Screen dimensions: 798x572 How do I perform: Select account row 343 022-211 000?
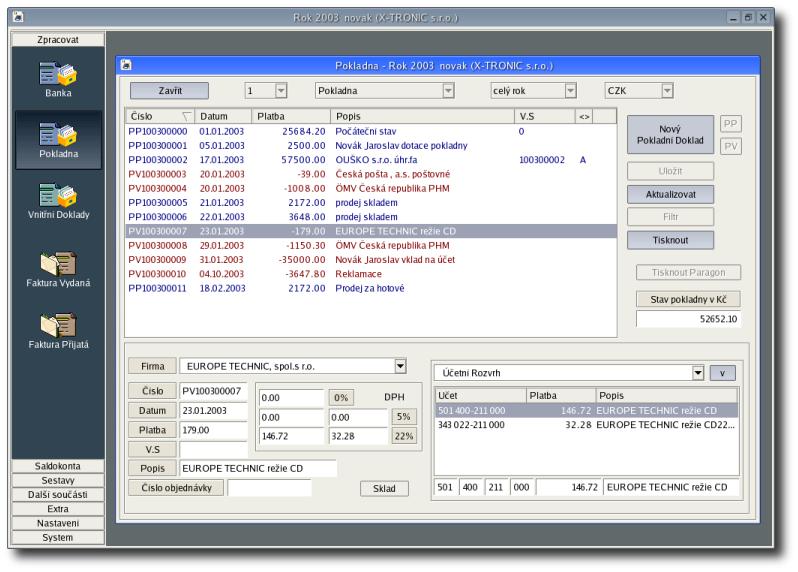(x=586, y=425)
